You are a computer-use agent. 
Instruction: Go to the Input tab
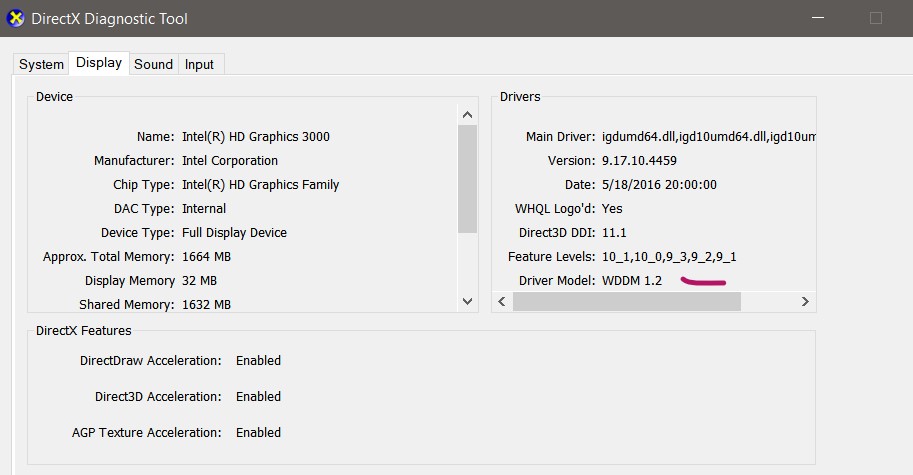pos(199,64)
